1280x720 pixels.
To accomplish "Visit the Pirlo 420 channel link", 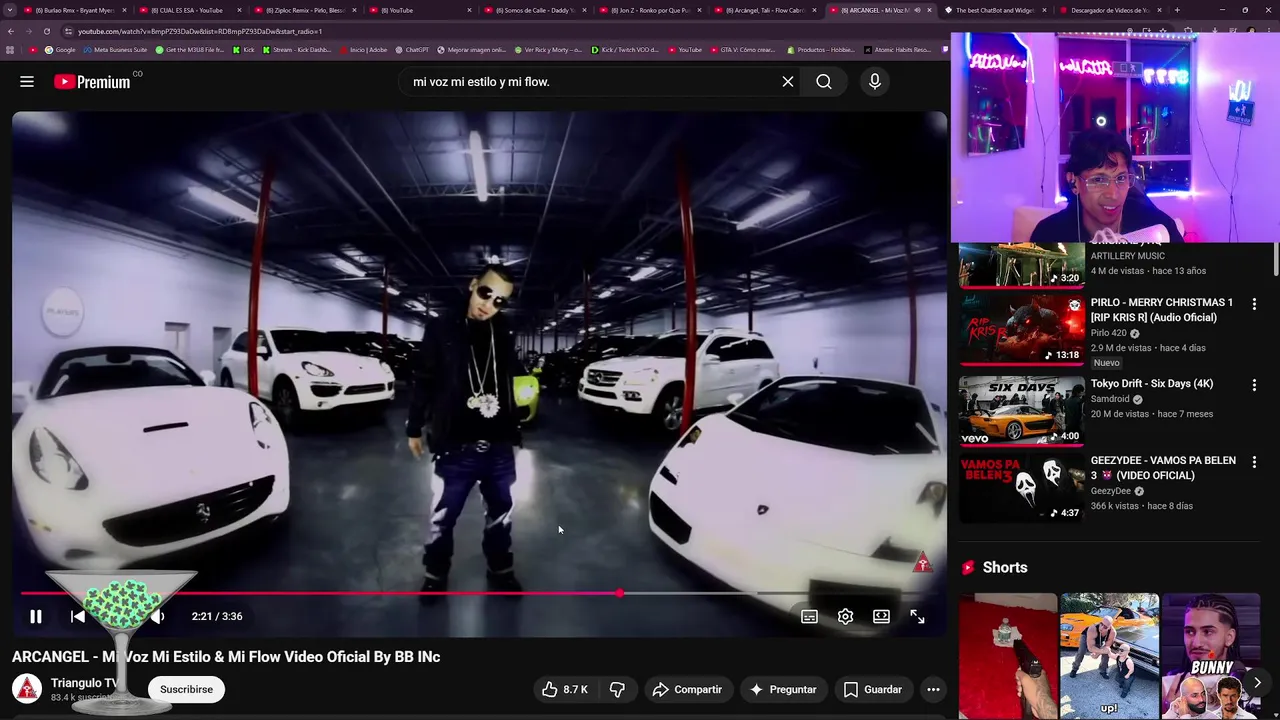I will (x=1108, y=333).
